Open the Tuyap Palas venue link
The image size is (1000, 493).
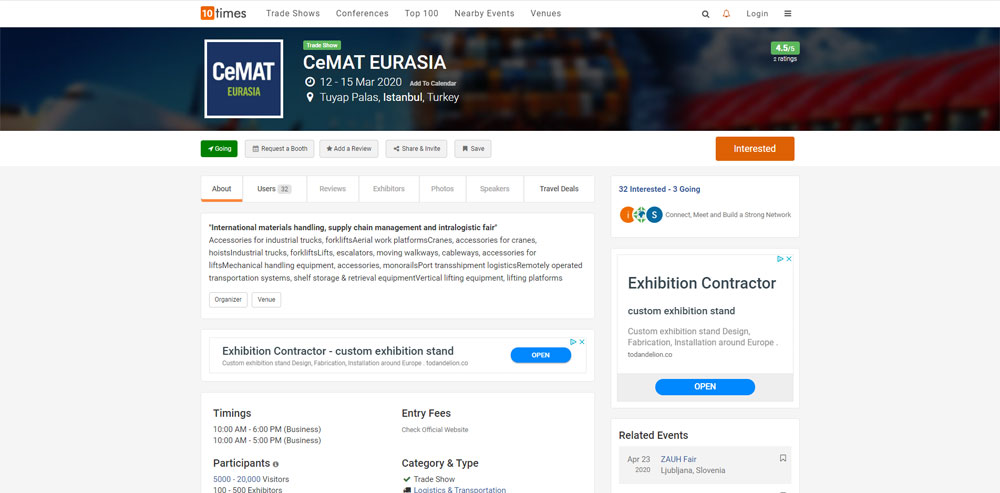(x=349, y=98)
